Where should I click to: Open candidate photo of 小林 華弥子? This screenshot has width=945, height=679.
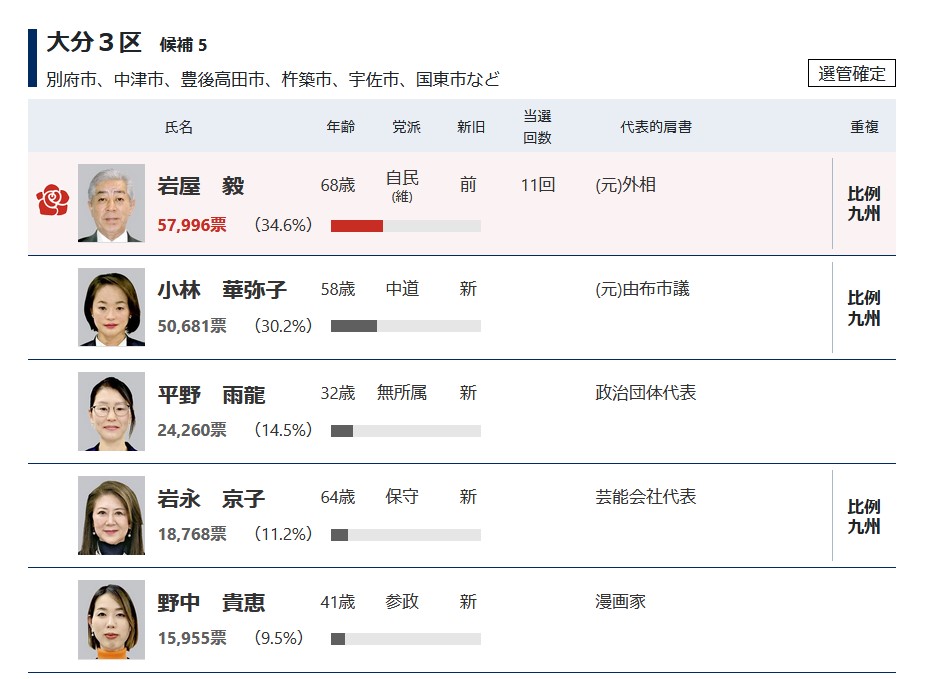pos(111,308)
